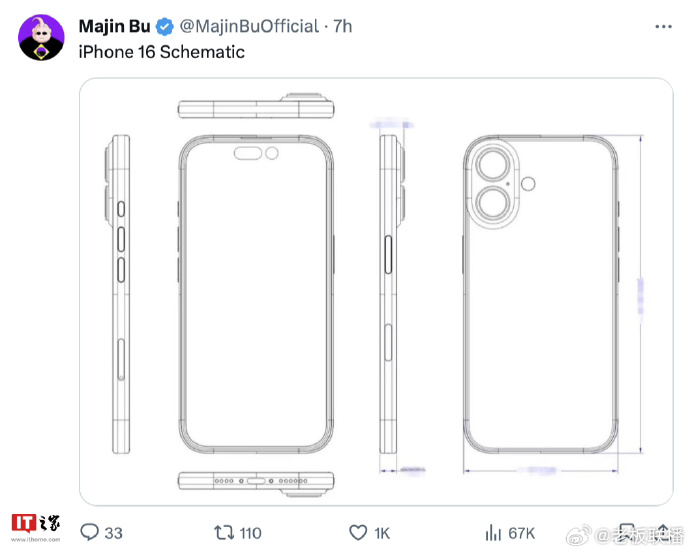The width and height of the screenshot is (690, 552).
Task: Click the 67K views count
Action: coord(522,533)
